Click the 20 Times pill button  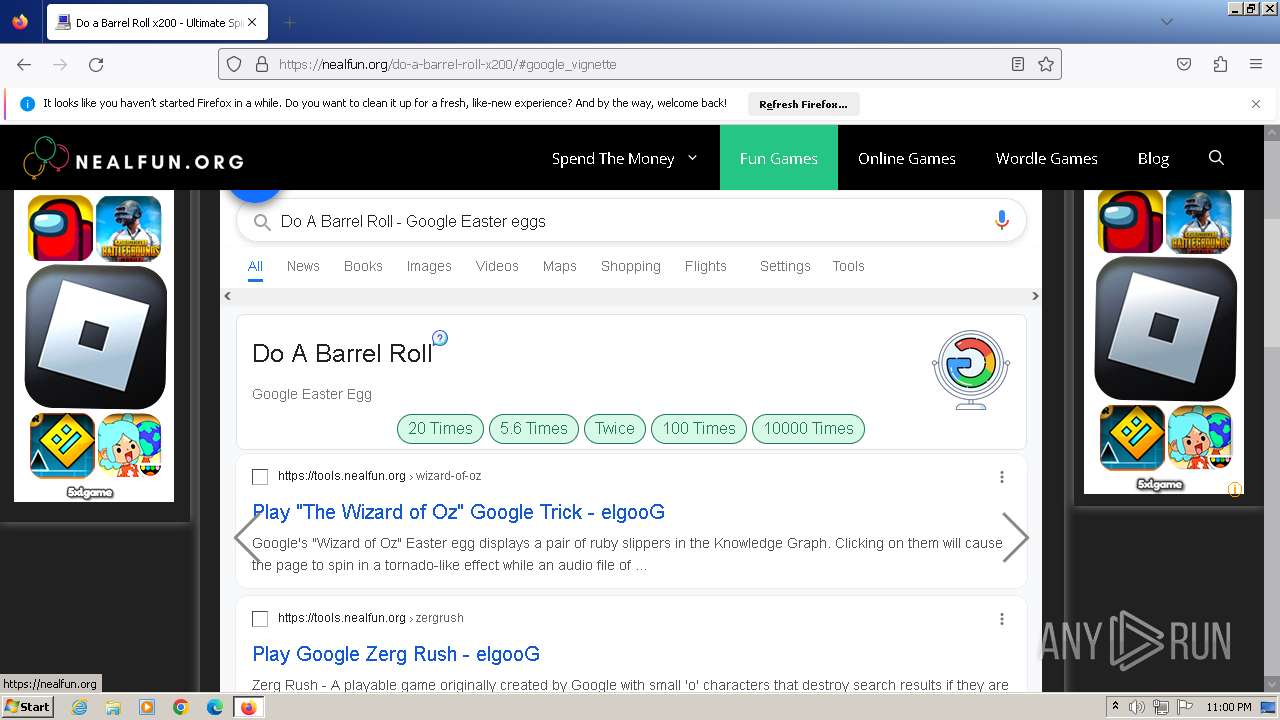(x=440, y=428)
